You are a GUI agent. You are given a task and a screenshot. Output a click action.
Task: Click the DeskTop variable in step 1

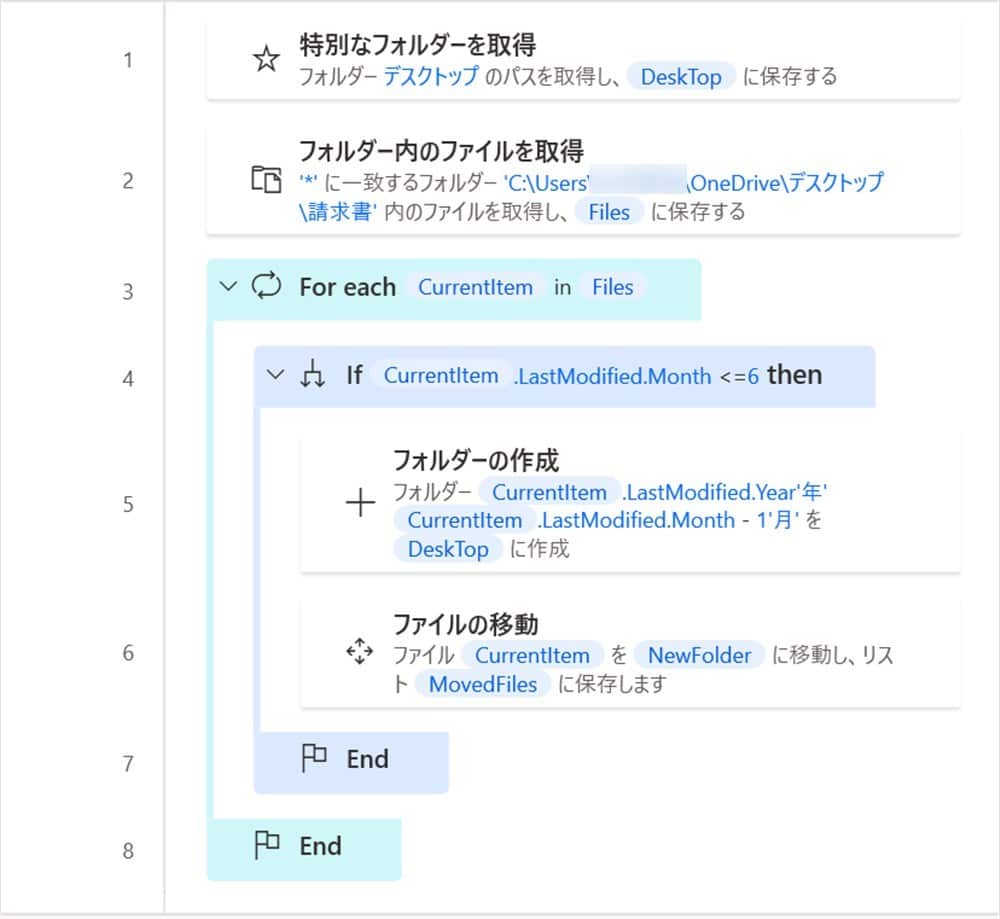(681, 77)
